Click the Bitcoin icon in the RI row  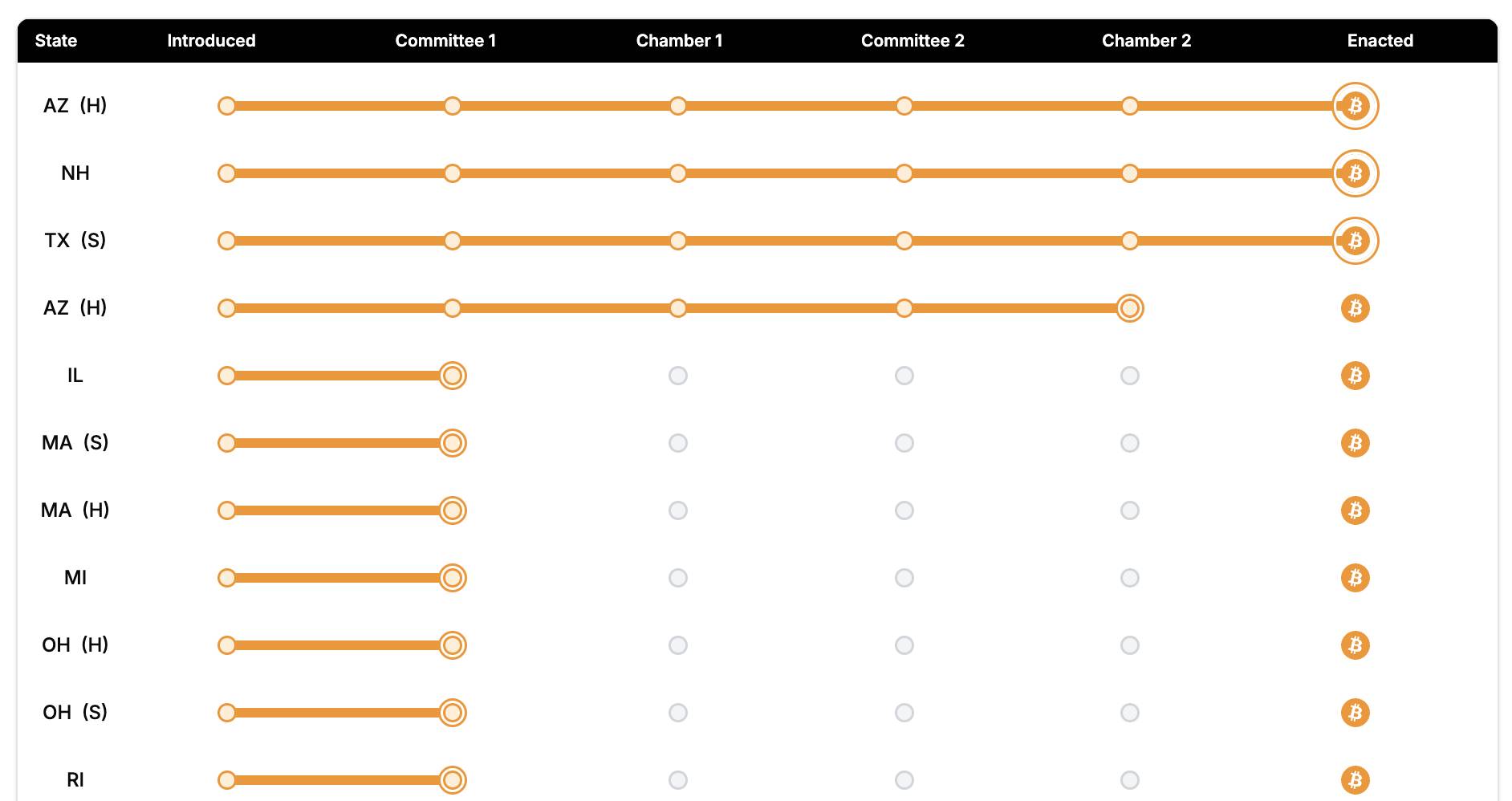click(1355, 780)
